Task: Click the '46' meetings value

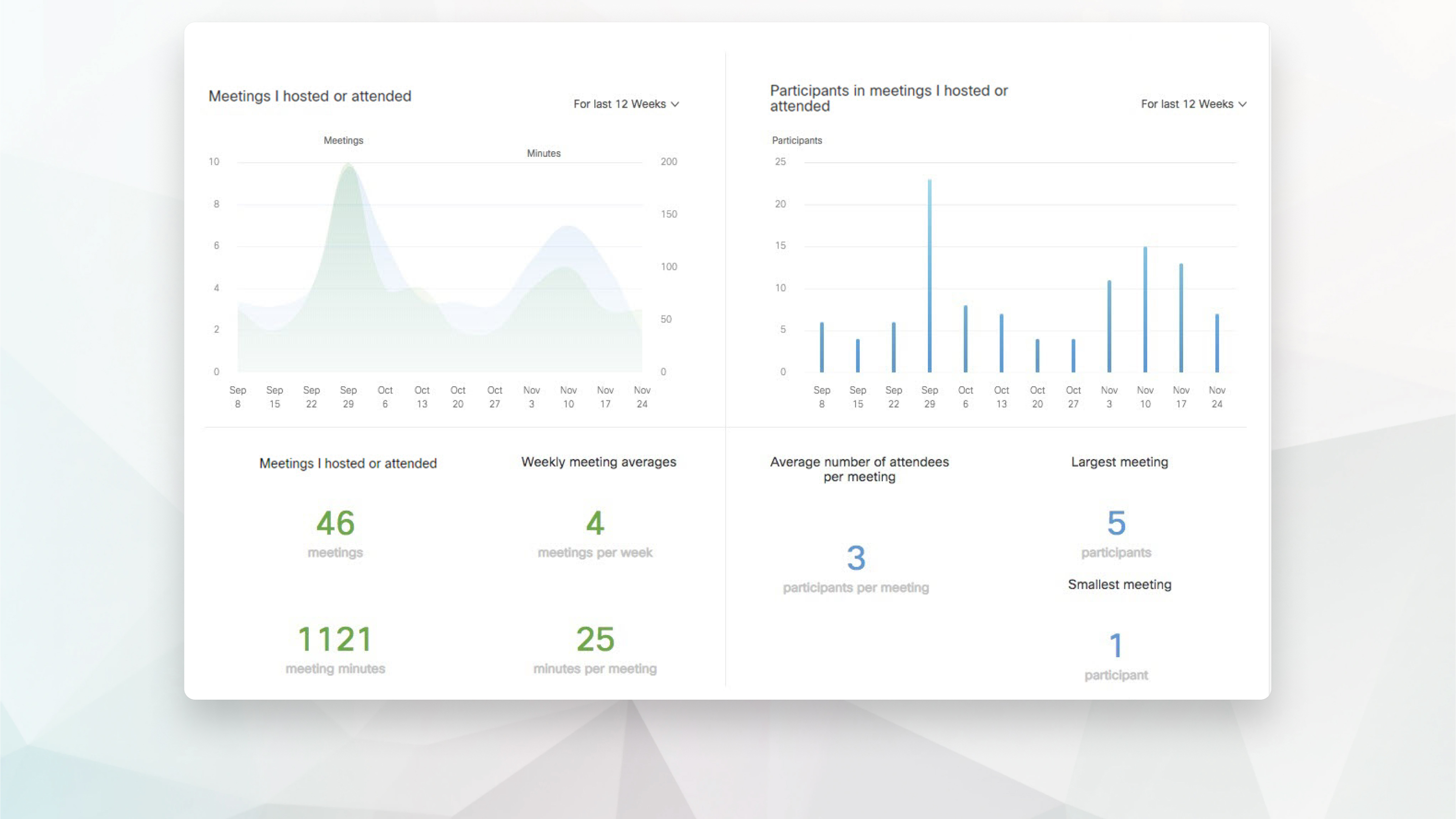Action: (335, 523)
